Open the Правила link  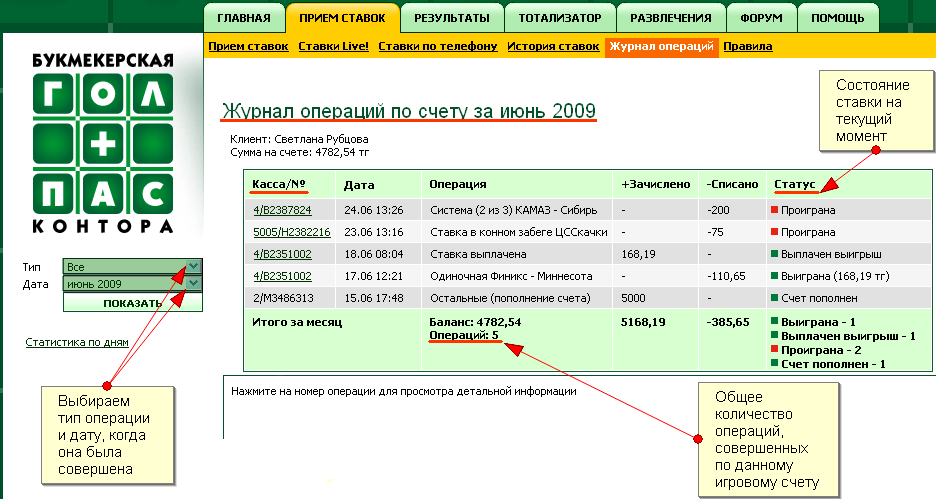click(748, 47)
